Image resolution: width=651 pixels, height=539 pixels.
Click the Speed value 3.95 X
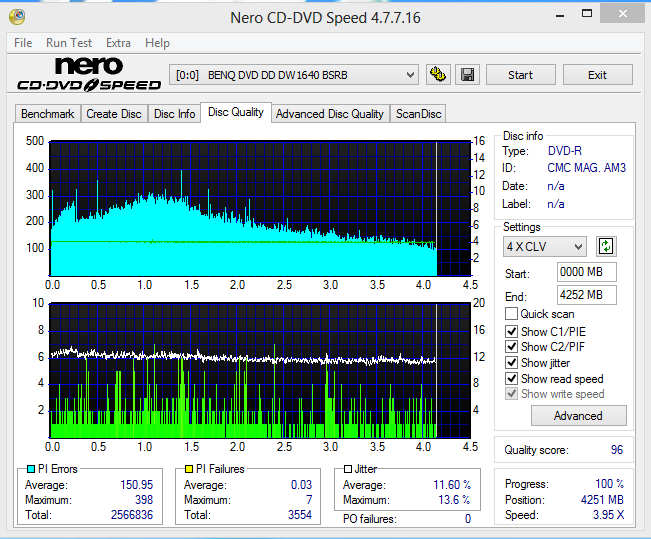point(609,515)
